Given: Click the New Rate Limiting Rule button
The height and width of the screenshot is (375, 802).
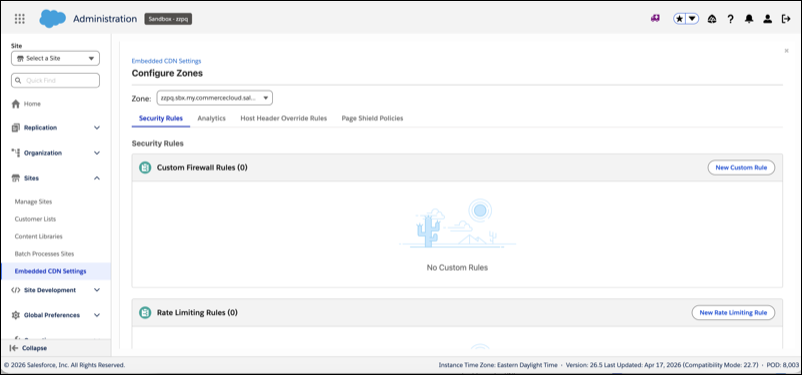Looking at the screenshot, I should [x=733, y=313].
